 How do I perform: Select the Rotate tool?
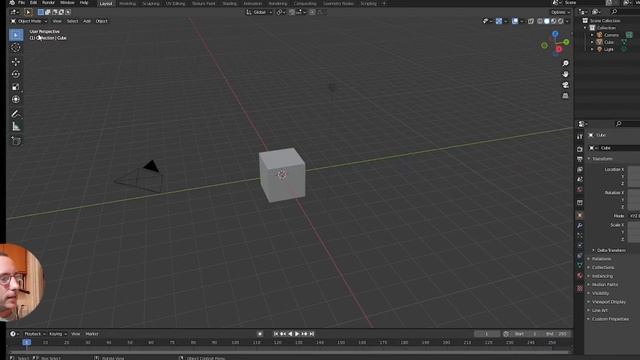(16, 74)
